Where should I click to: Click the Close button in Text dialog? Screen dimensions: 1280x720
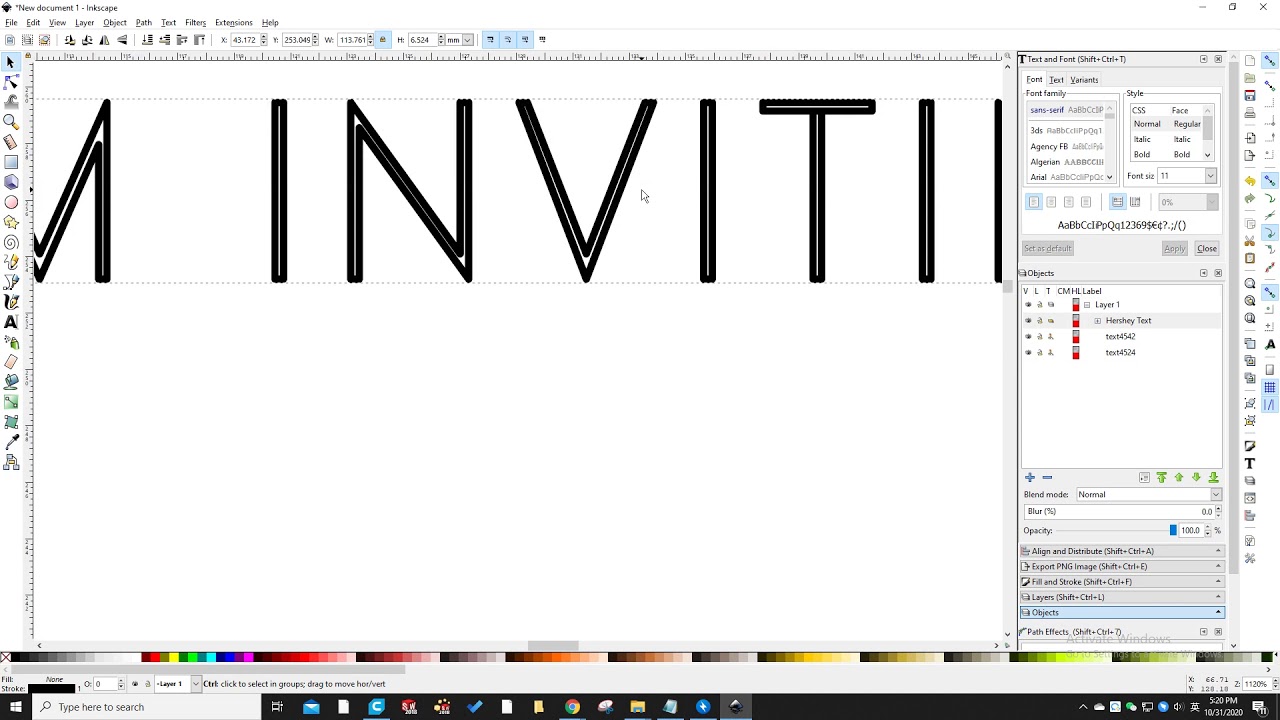[1207, 249]
